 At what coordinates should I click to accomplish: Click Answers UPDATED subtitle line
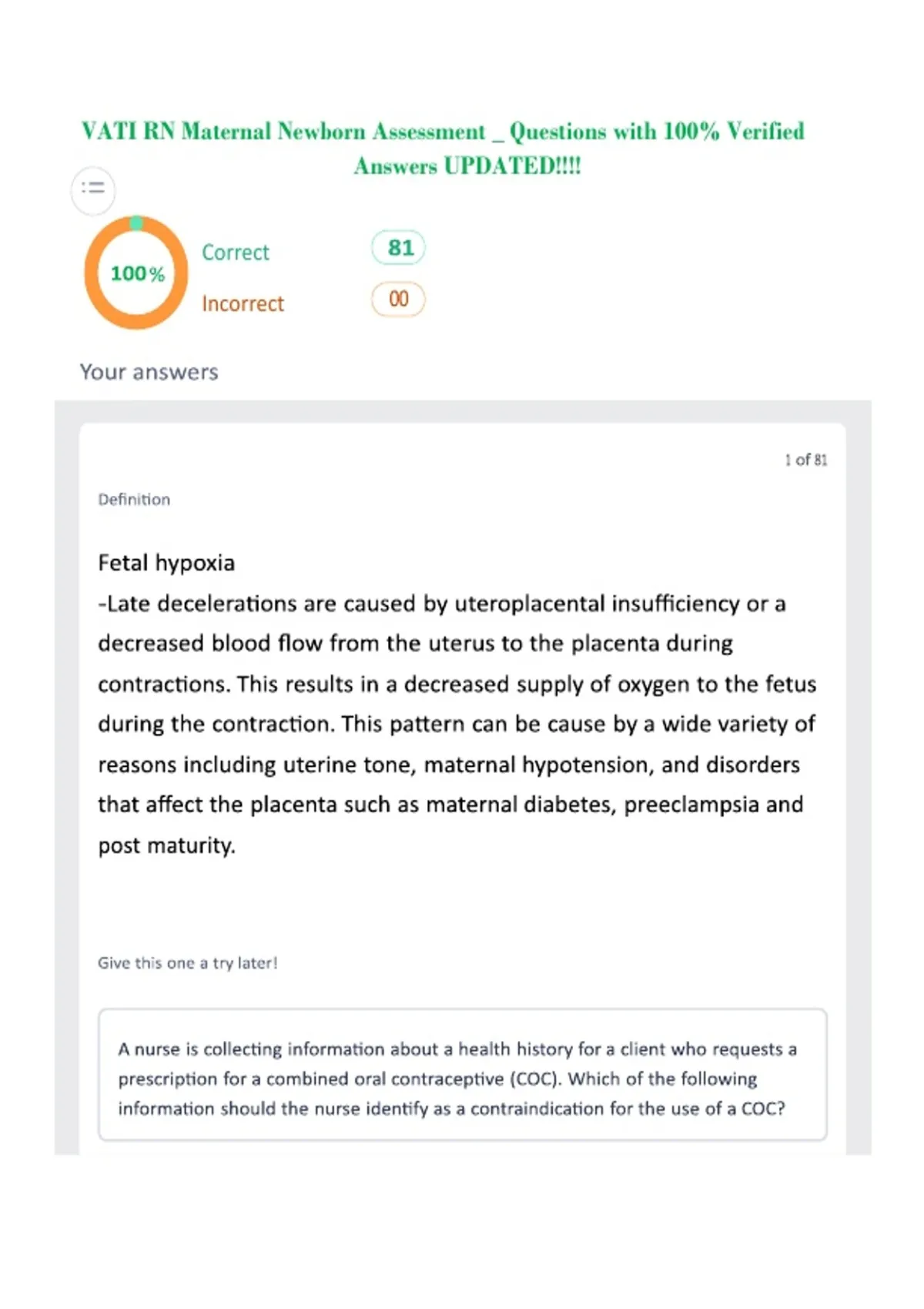[467, 166]
